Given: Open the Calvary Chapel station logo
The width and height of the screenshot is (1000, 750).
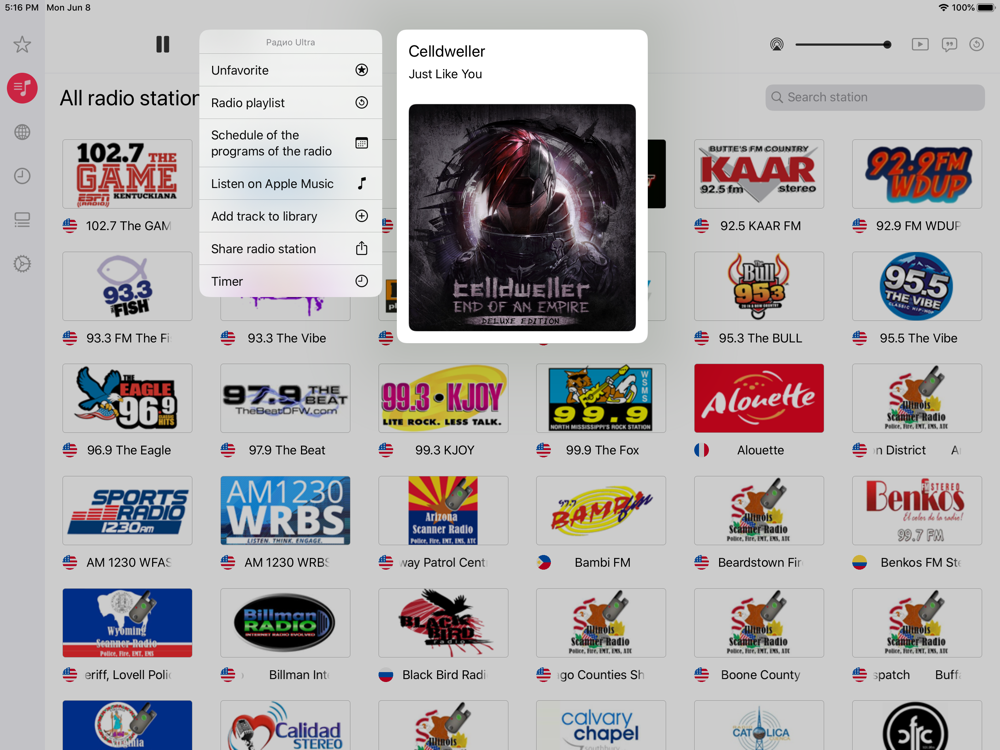Looking at the screenshot, I should pos(601,726).
